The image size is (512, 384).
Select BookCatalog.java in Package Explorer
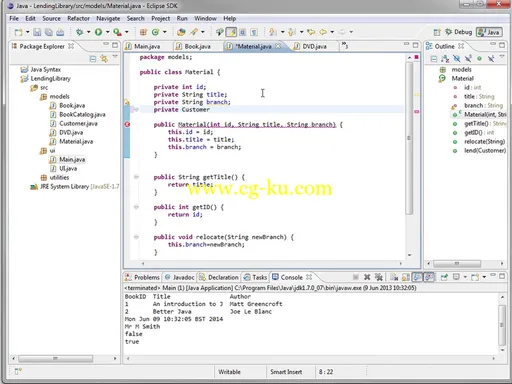(x=78, y=115)
